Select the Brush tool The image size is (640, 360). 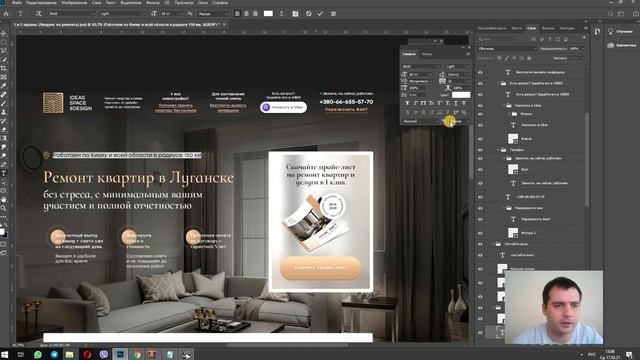(4, 103)
